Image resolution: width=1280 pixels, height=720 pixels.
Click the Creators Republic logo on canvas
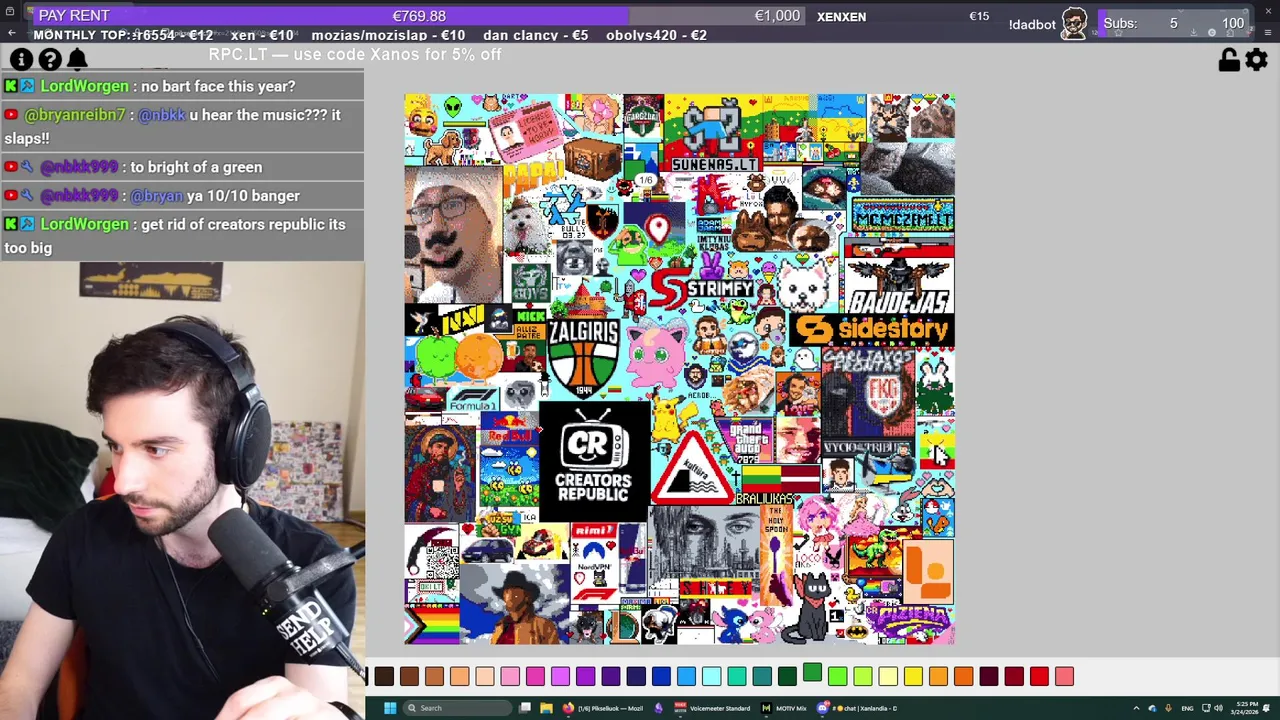(x=594, y=460)
